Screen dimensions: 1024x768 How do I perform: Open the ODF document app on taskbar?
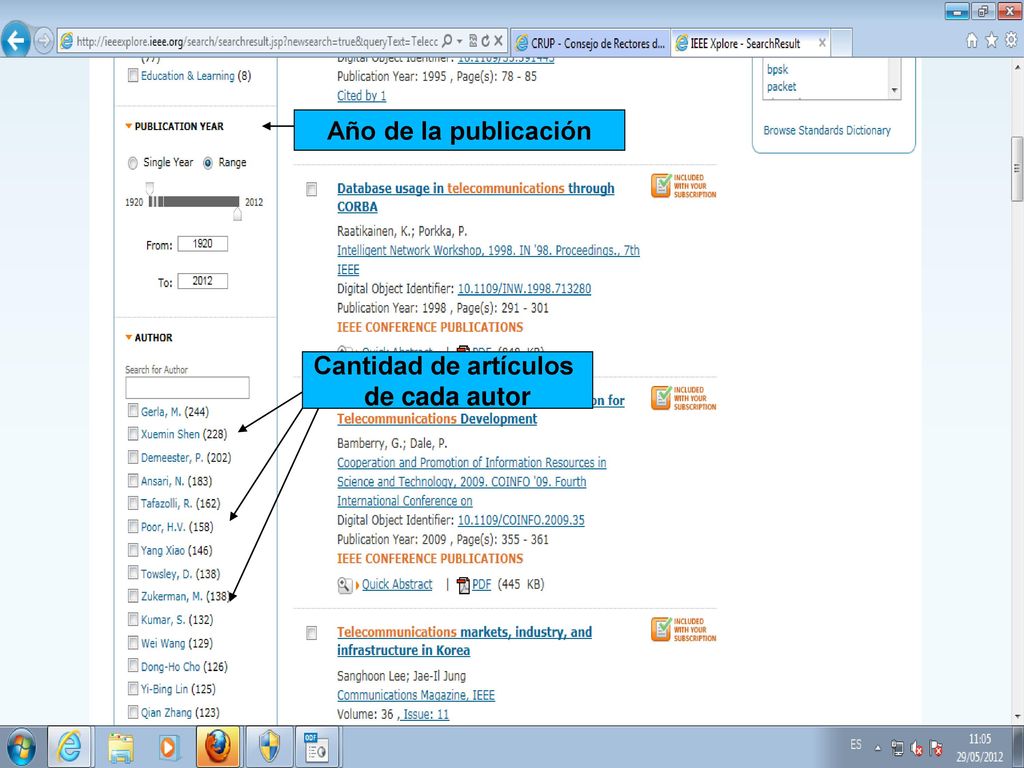click(316, 746)
